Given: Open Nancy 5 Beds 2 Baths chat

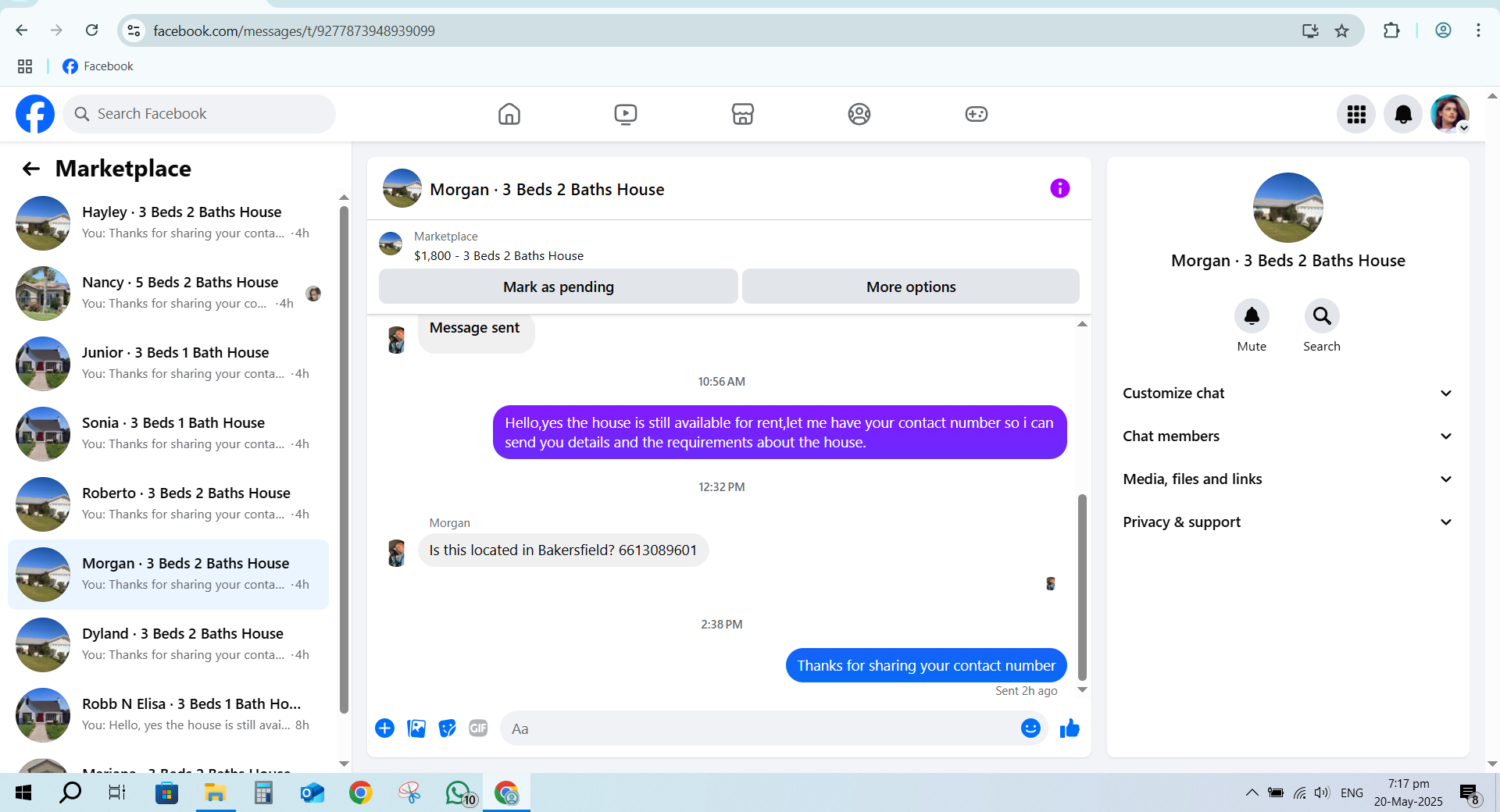Looking at the screenshot, I should pos(168,294).
